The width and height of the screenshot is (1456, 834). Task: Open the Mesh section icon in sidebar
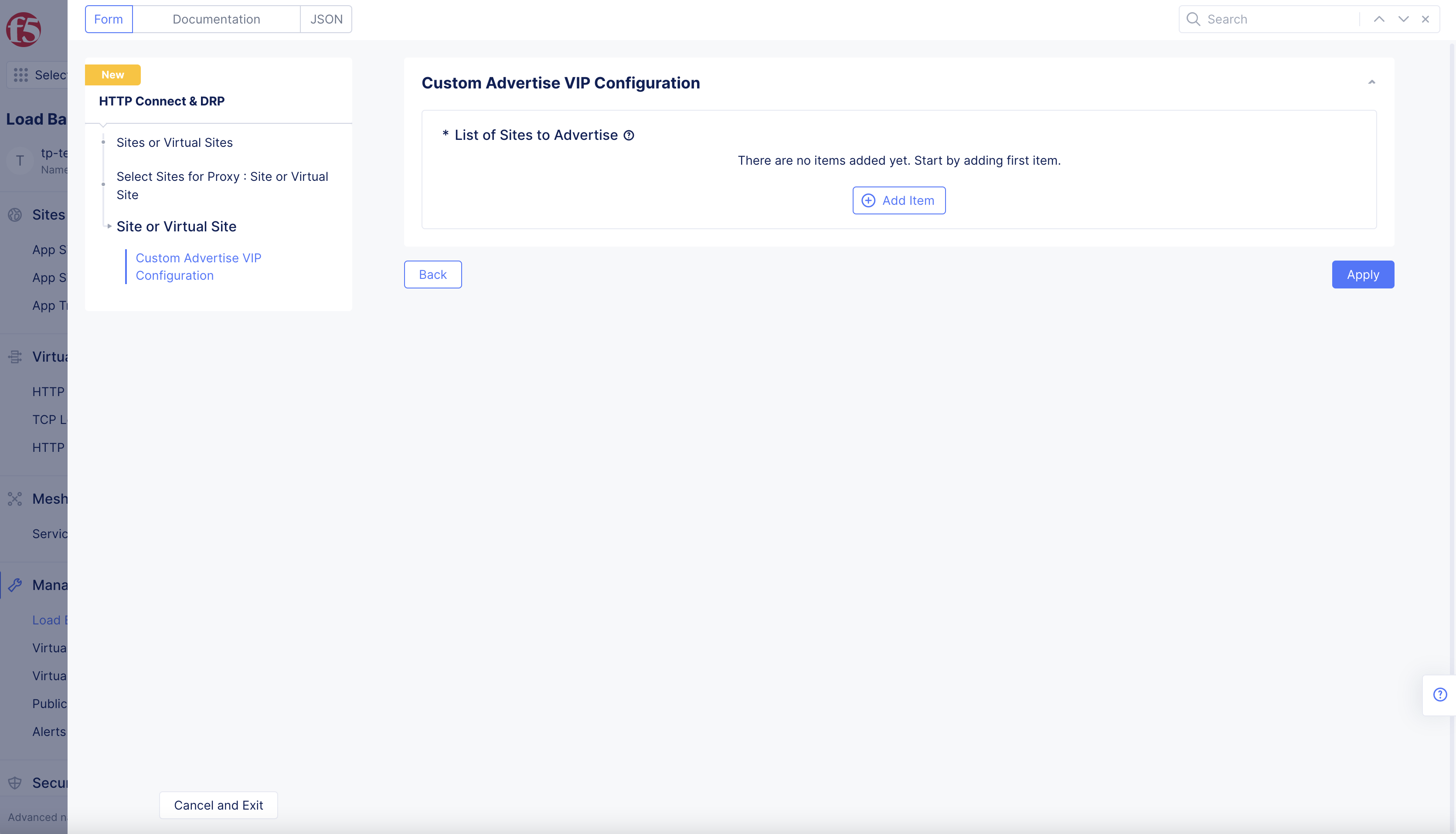pyautogui.click(x=15, y=499)
